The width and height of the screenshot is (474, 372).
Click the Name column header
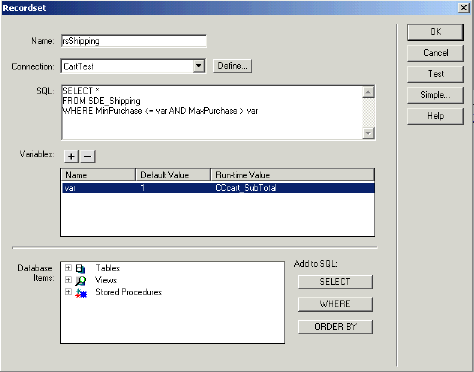click(98, 175)
